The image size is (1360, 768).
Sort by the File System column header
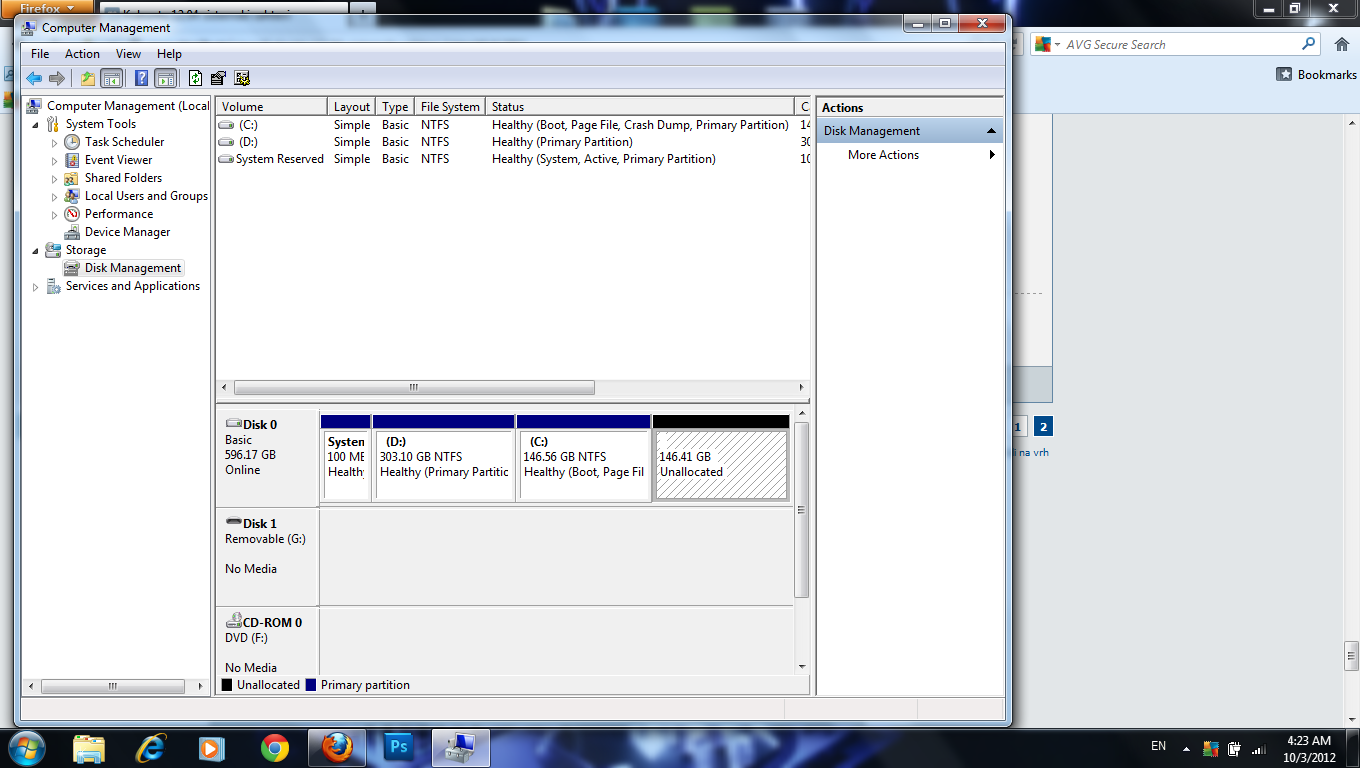tap(450, 107)
